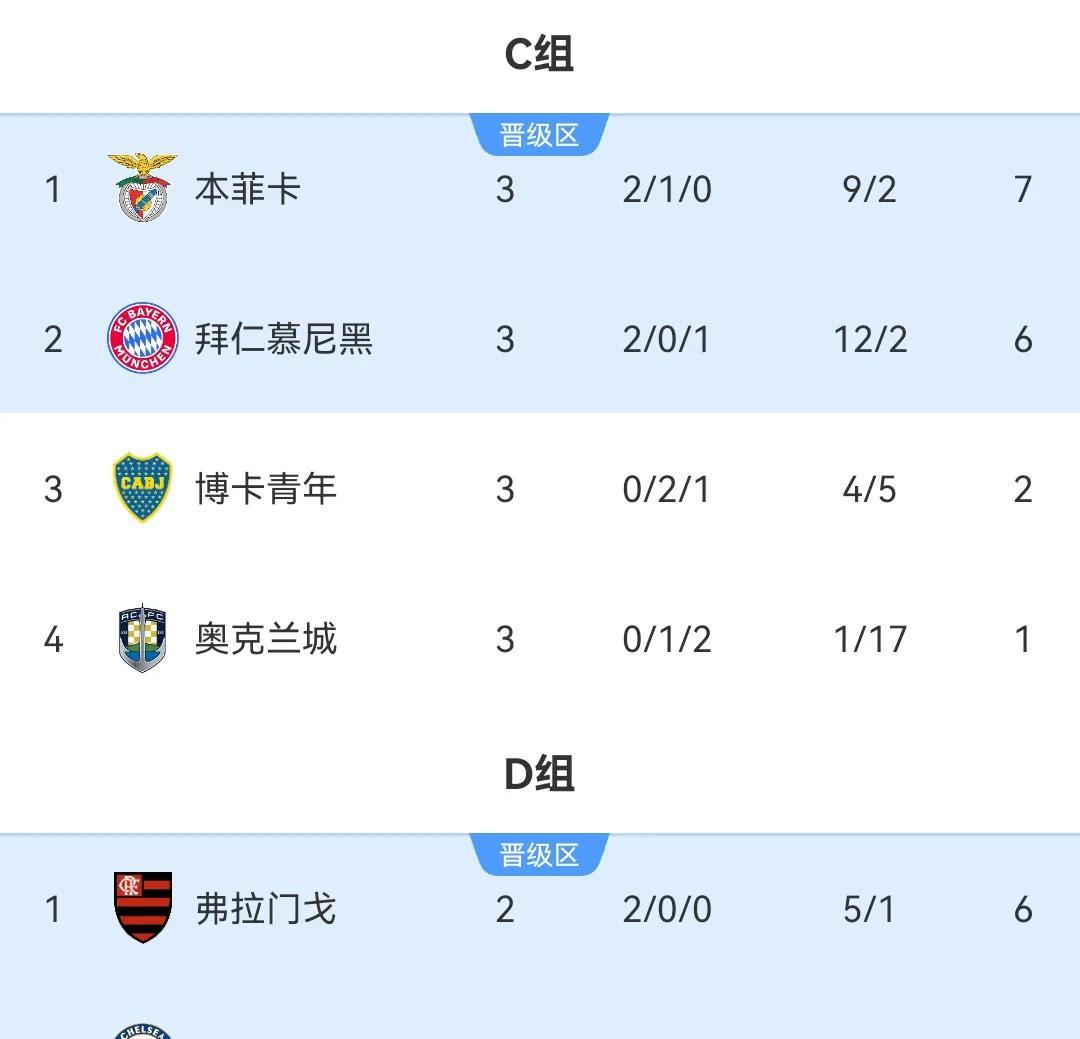Tap the 晋级区 badge in group C
The height and width of the screenshot is (1039, 1080).
[x=539, y=134]
